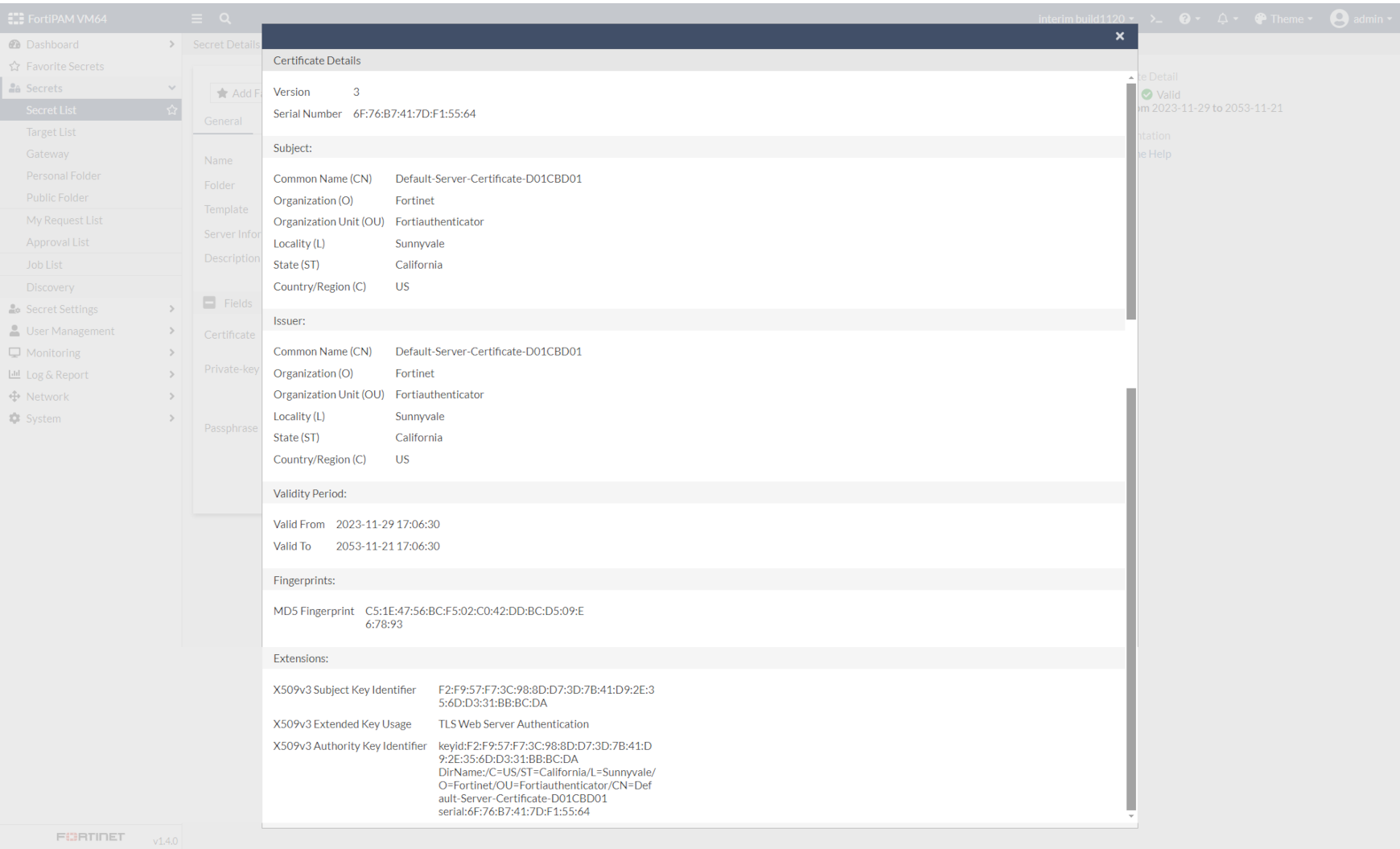Screen dimensions: 1400x849
Task: Click the Log & Report chart icon
Action: tap(14, 374)
